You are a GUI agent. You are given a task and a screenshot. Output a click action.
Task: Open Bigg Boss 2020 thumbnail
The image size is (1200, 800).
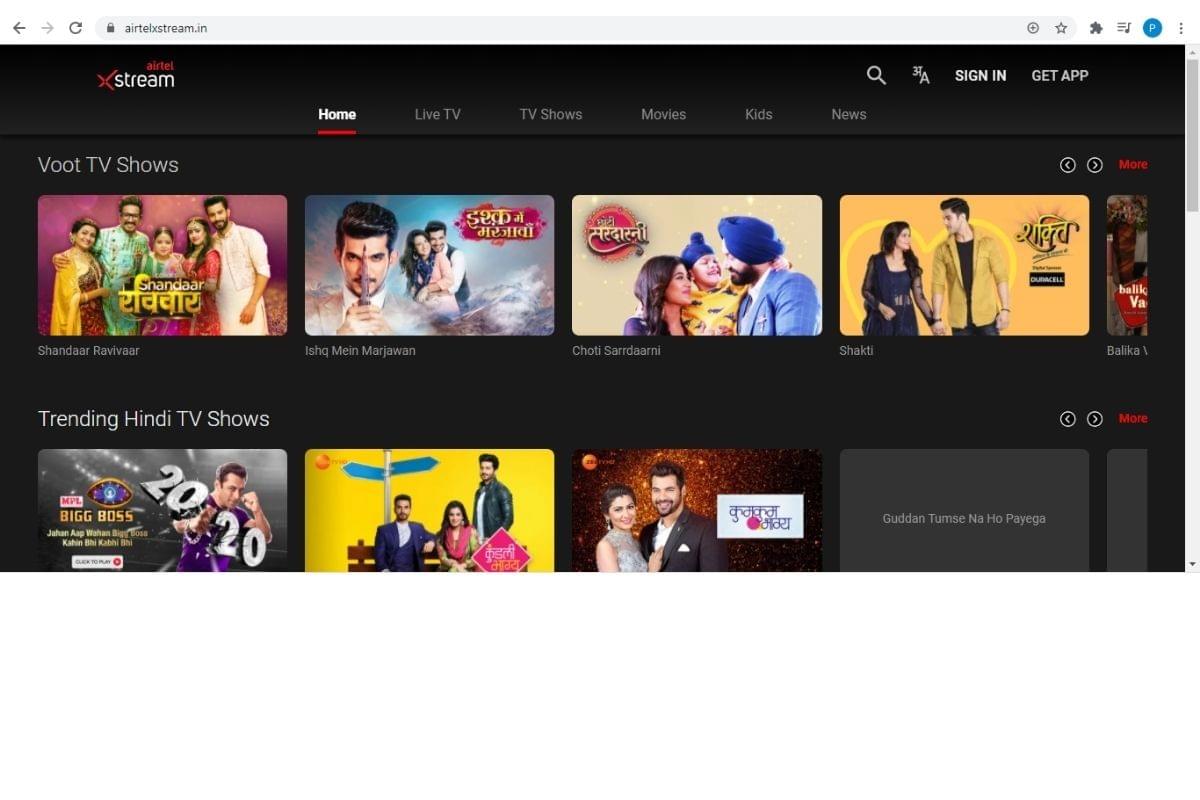pyautogui.click(x=162, y=510)
